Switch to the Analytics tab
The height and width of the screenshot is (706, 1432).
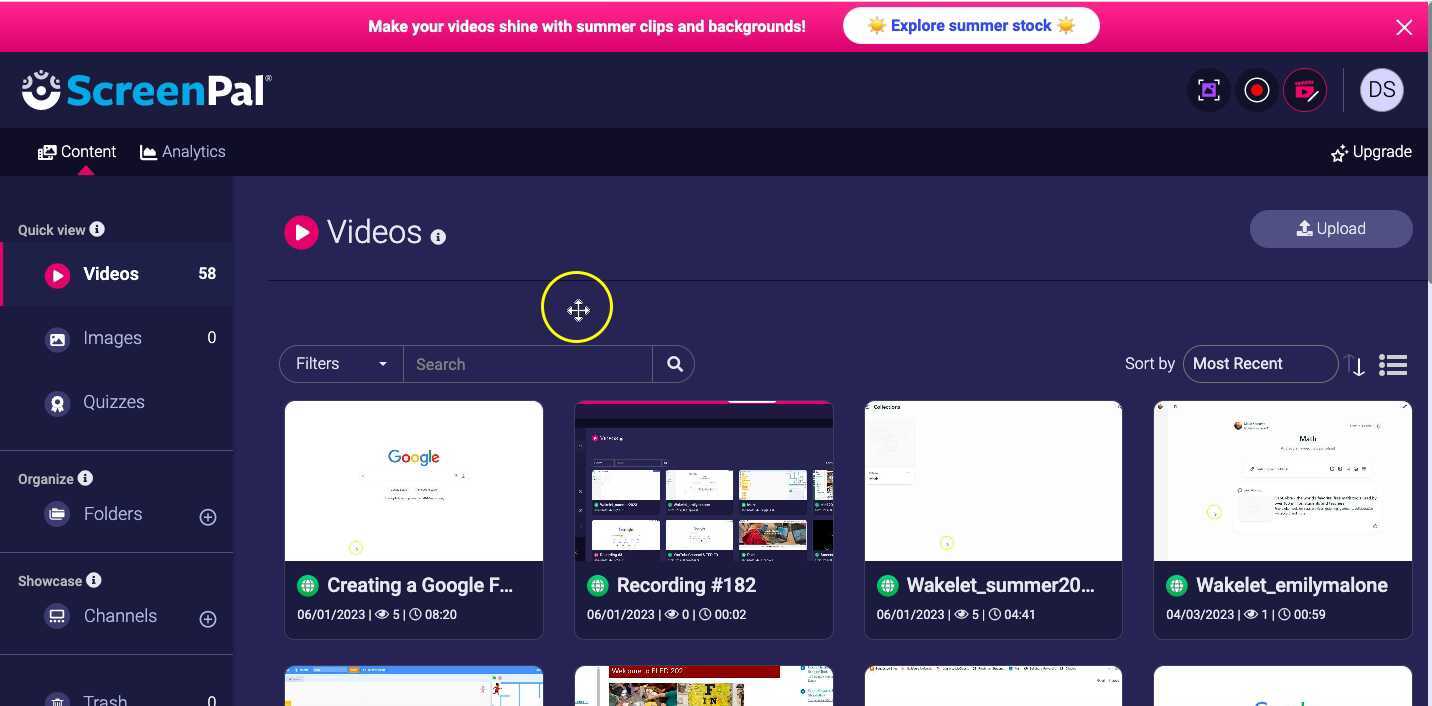point(183,151)
